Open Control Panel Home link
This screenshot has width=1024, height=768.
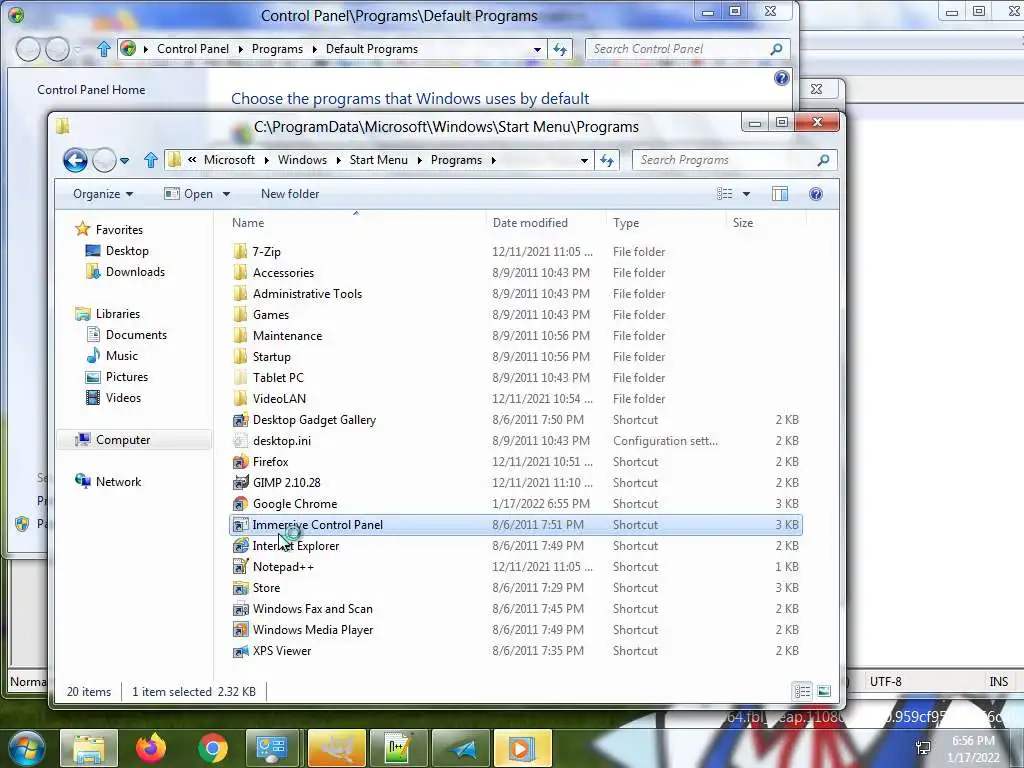[x=91, y=90]
